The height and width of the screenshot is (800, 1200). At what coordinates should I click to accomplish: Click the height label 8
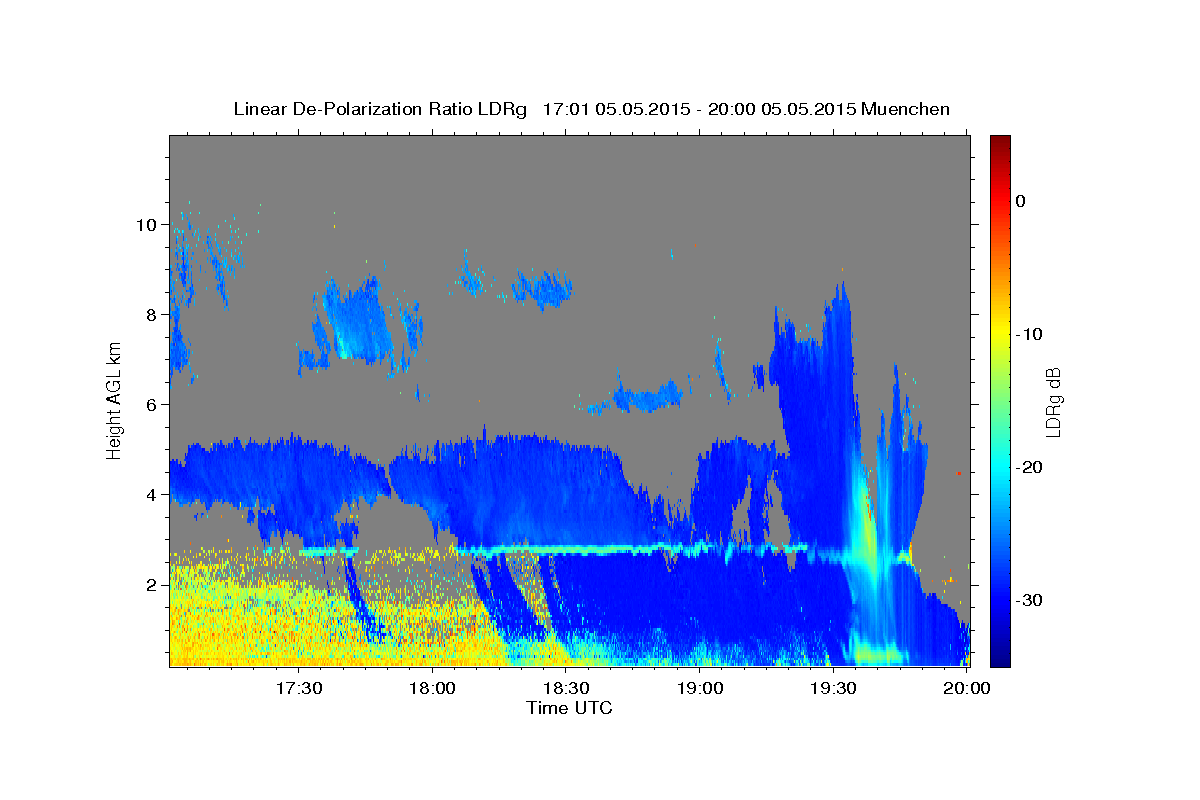click(152, 315)
